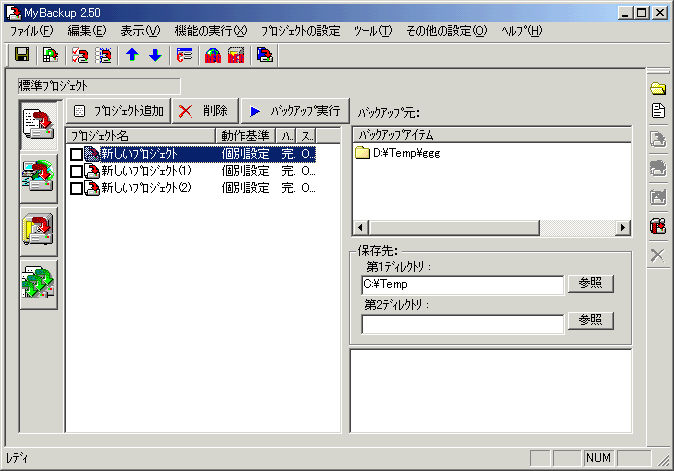Click the blue up arrow toolbar icon
This screenshot has width=674, height=471.
(x=132, y=55)
